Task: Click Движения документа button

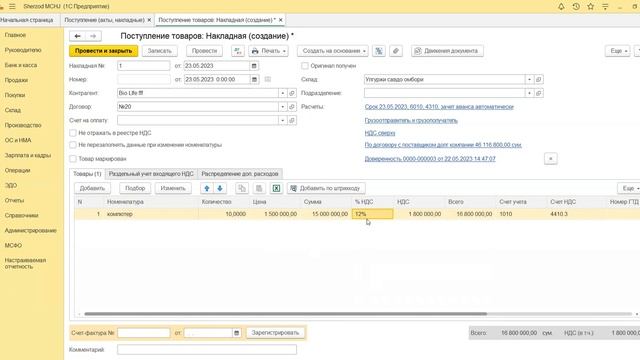Action: [x=447, y=51]
